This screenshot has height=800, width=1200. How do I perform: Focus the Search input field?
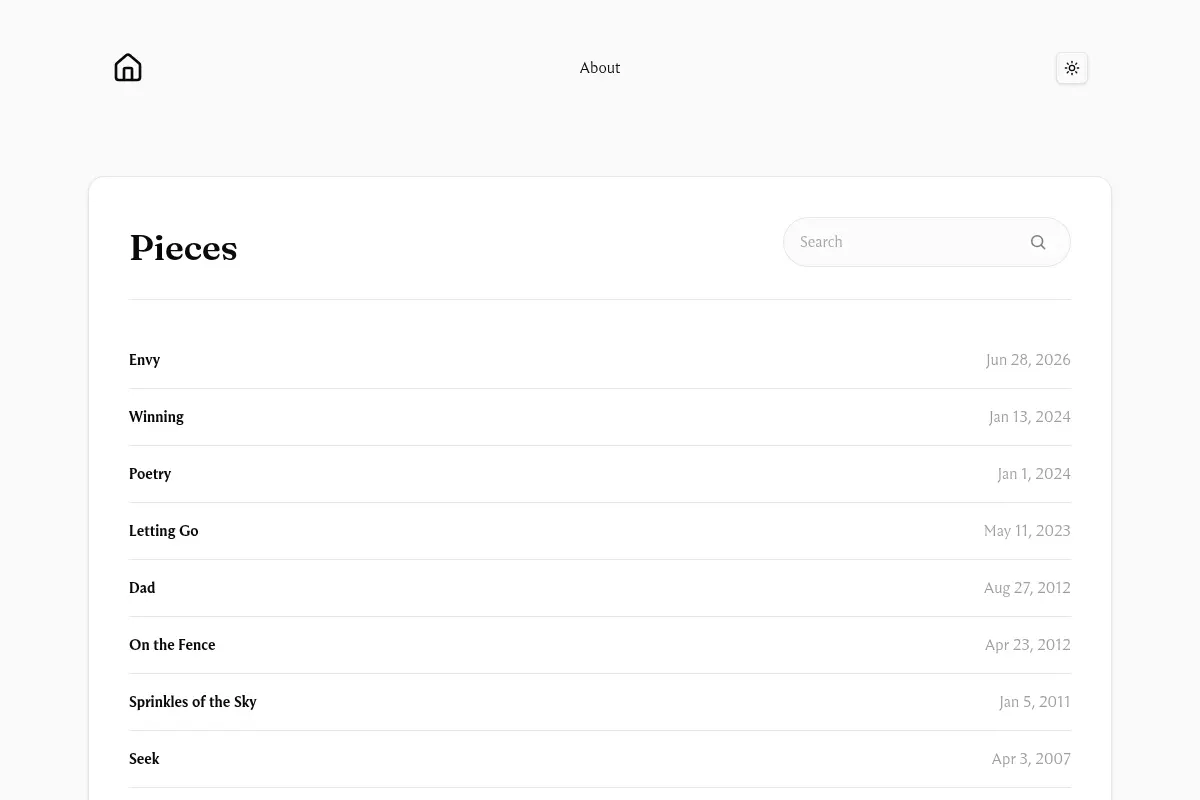926,242
